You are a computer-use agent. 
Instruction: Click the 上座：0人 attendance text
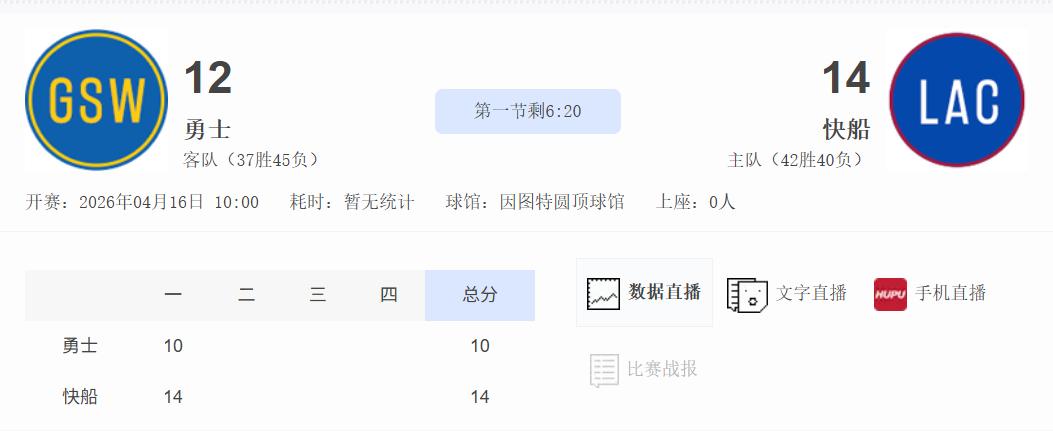coord(696,202)
